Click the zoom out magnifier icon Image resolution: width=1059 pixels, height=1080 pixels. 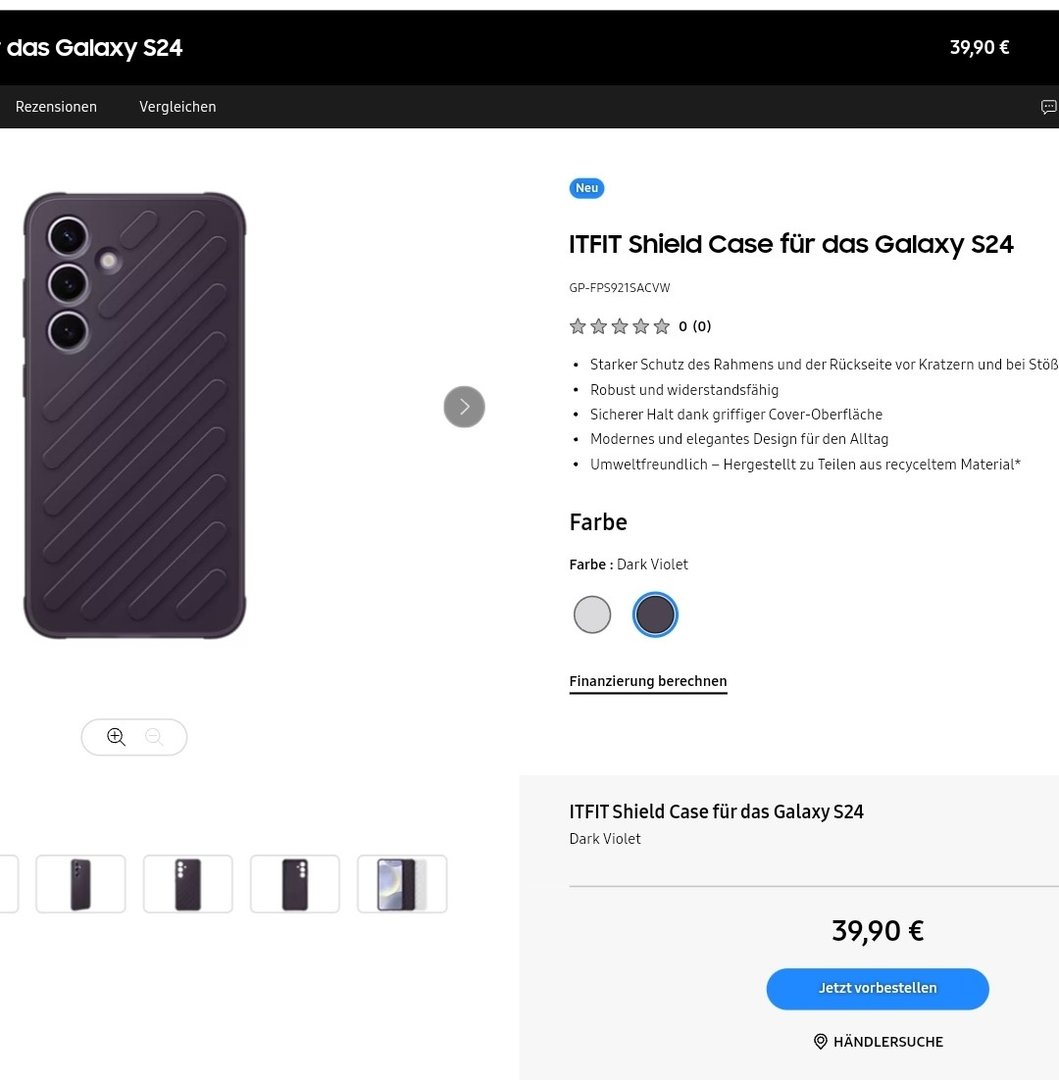coord(154,737)
